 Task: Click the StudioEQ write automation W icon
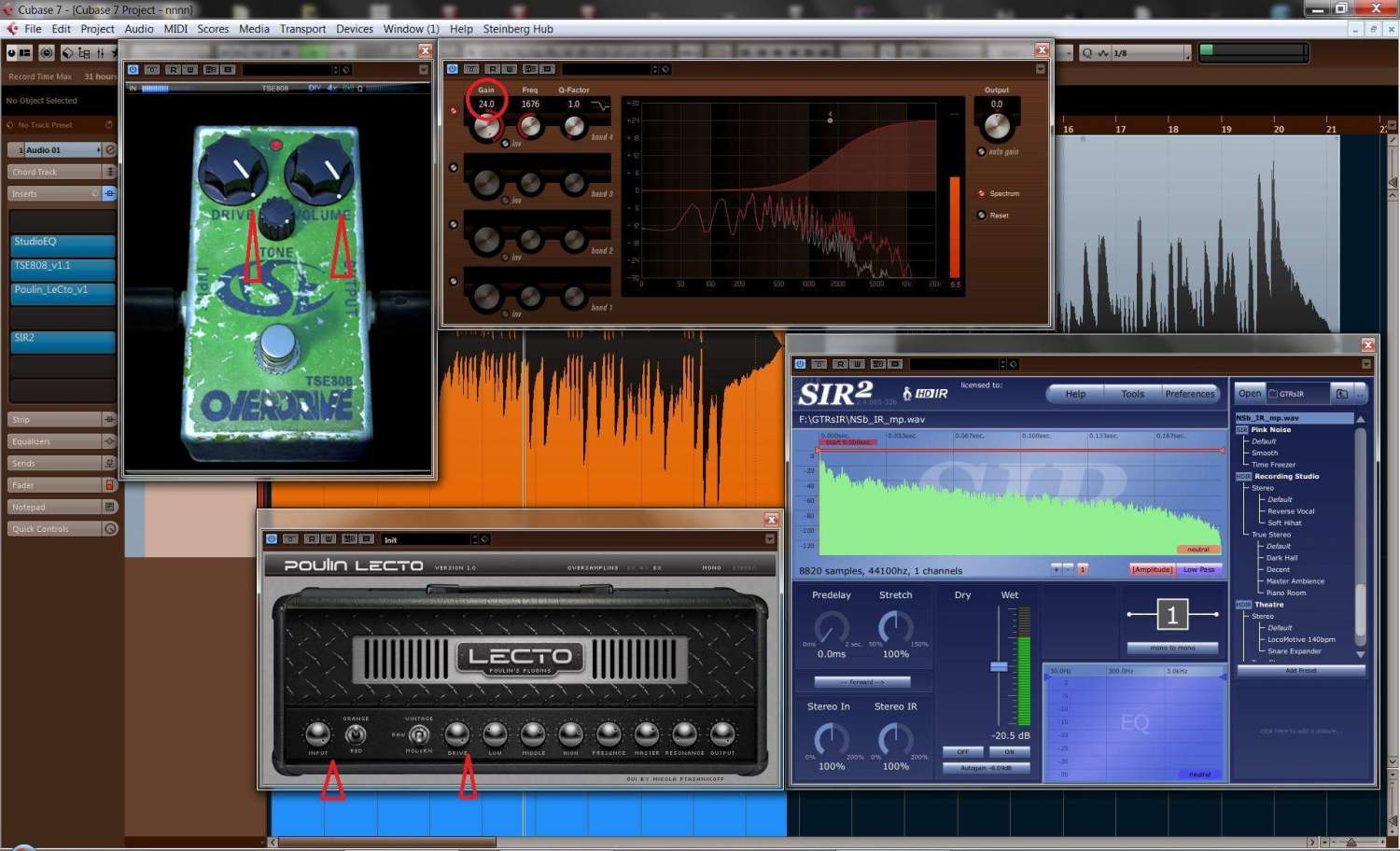[x=510, y=69]
